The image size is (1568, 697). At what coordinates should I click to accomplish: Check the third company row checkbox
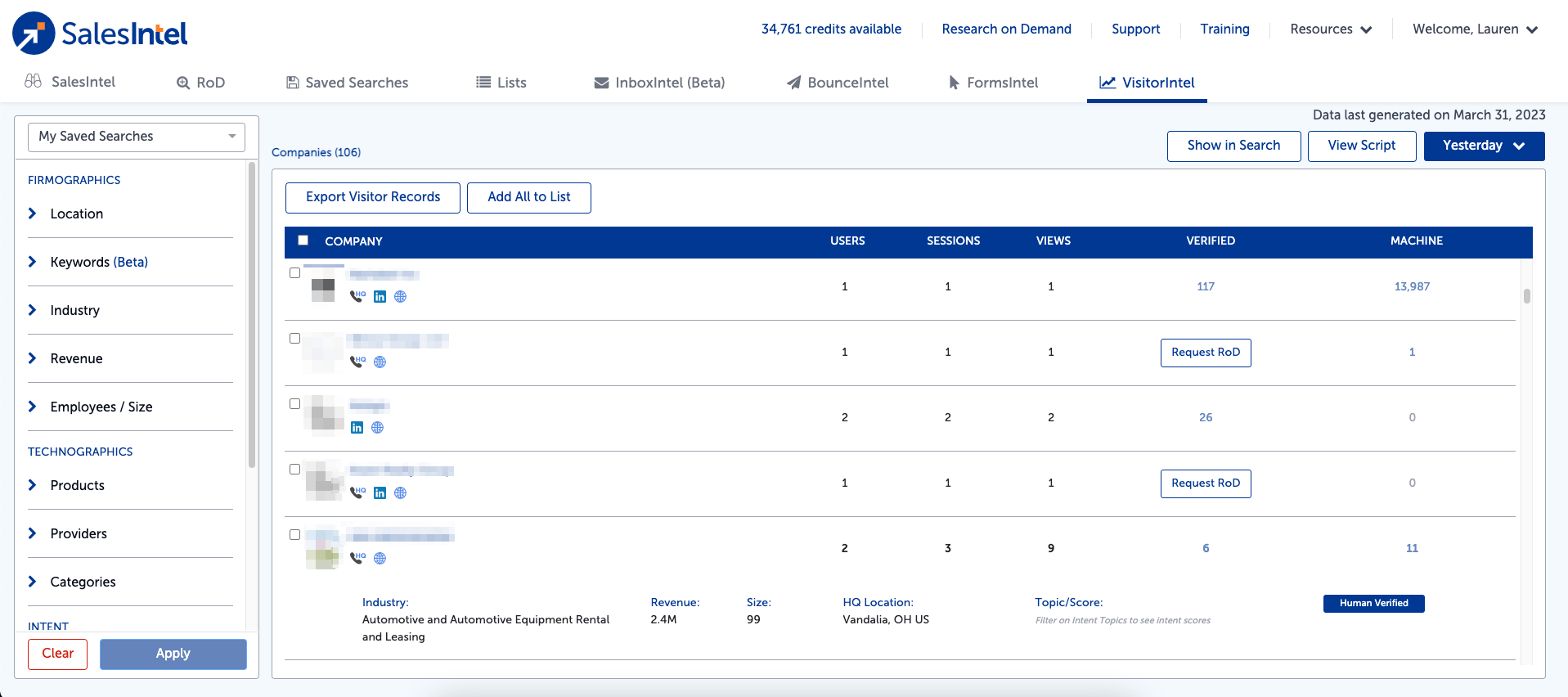click(x=294, y=404)
